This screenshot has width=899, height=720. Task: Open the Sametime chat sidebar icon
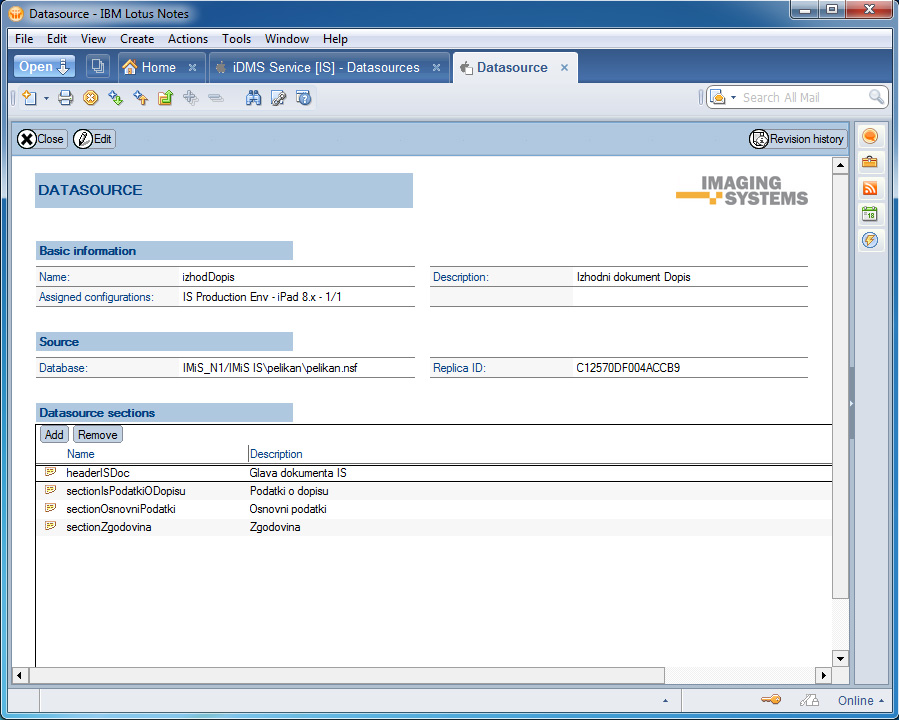[870, 136]
